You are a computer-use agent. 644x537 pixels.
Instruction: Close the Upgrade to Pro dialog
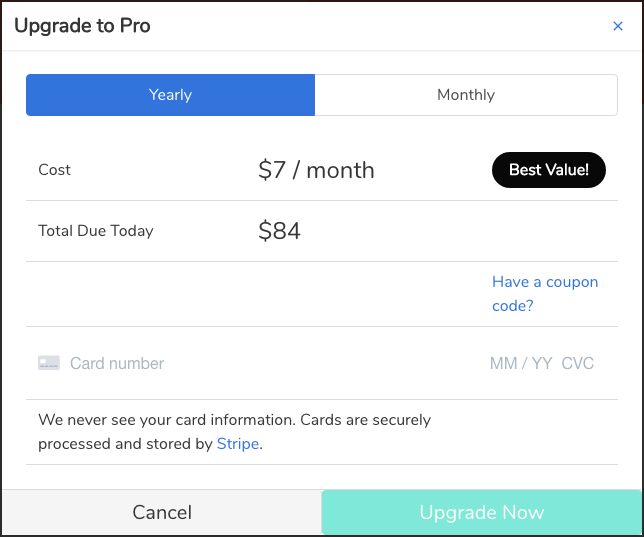click(617, 26)
